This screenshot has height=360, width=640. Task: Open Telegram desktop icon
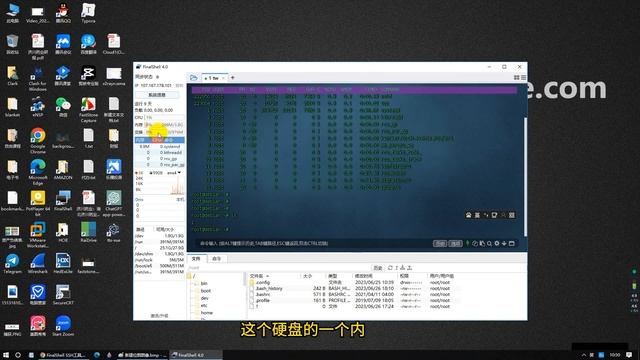pos(12,264)
